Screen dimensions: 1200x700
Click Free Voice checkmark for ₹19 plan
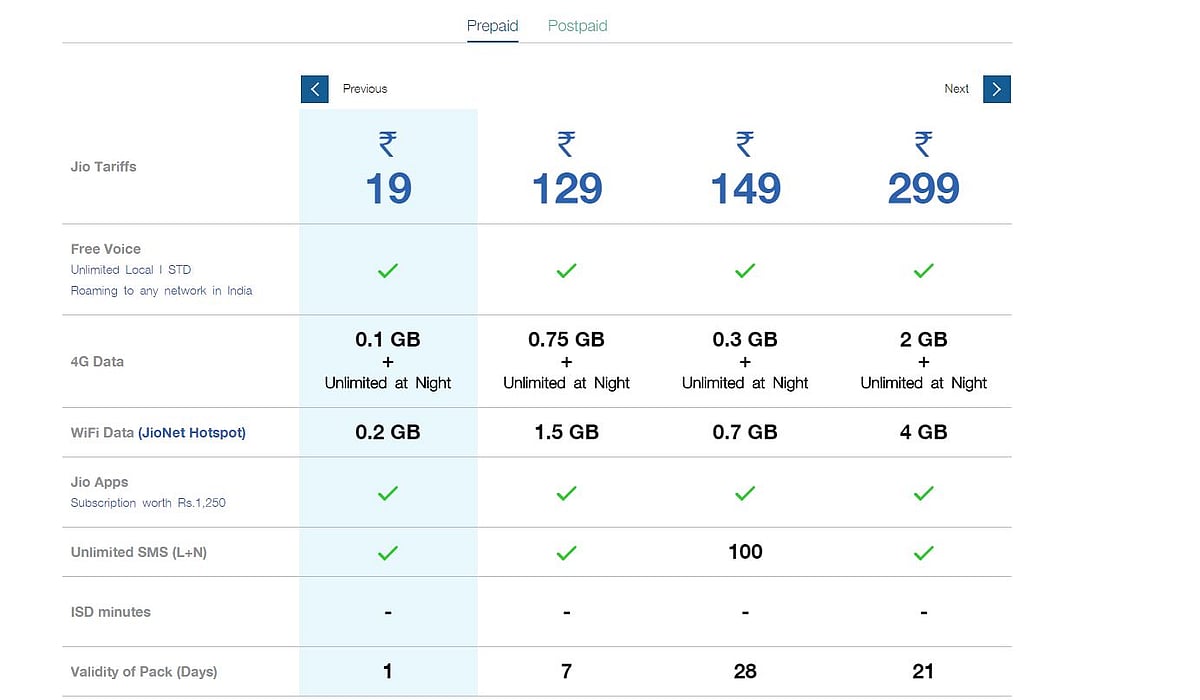388,270
